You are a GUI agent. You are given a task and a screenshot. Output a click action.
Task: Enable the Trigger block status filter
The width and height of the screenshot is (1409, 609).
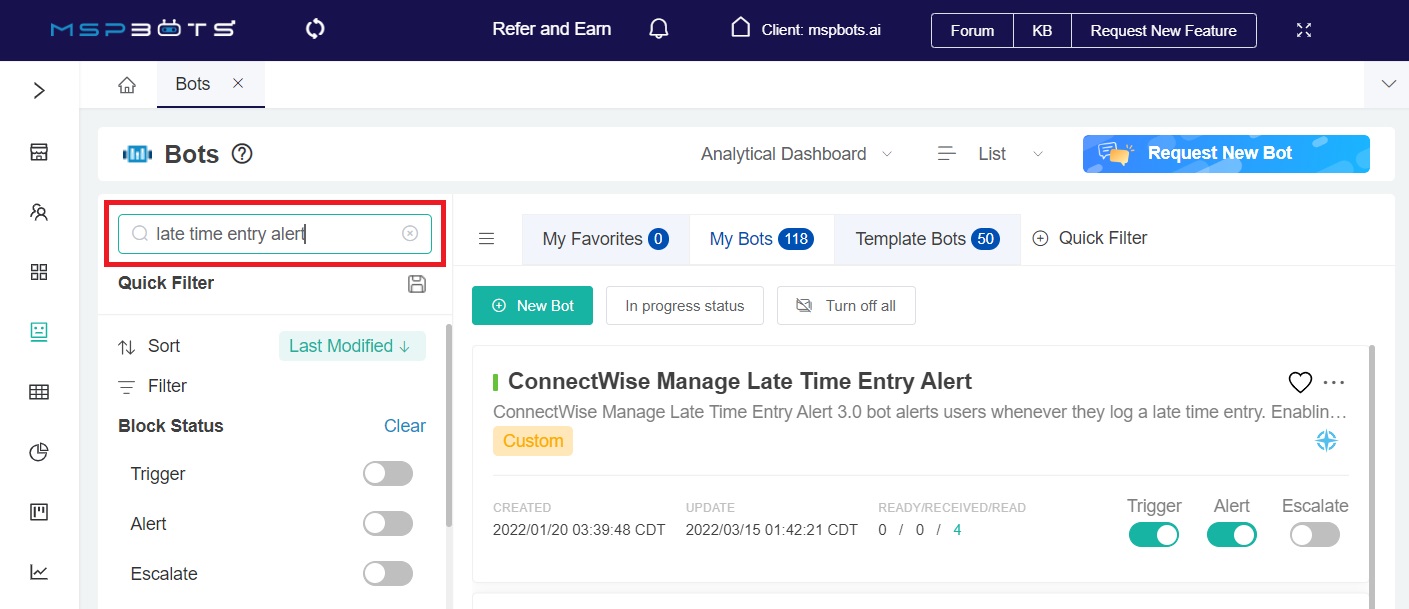[388, 474]
